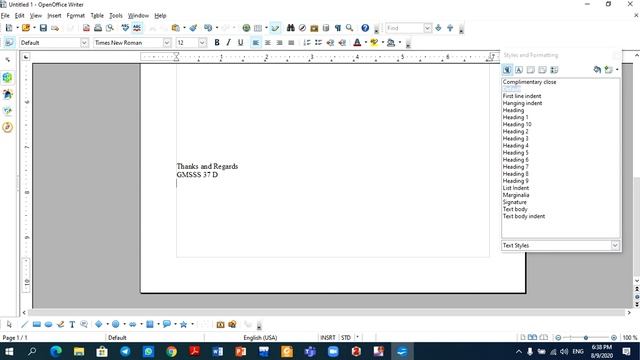The image size is (640, 360).
Task: Click the Fill Format Mode icon in Styles panel
Action: click(597, 70)
